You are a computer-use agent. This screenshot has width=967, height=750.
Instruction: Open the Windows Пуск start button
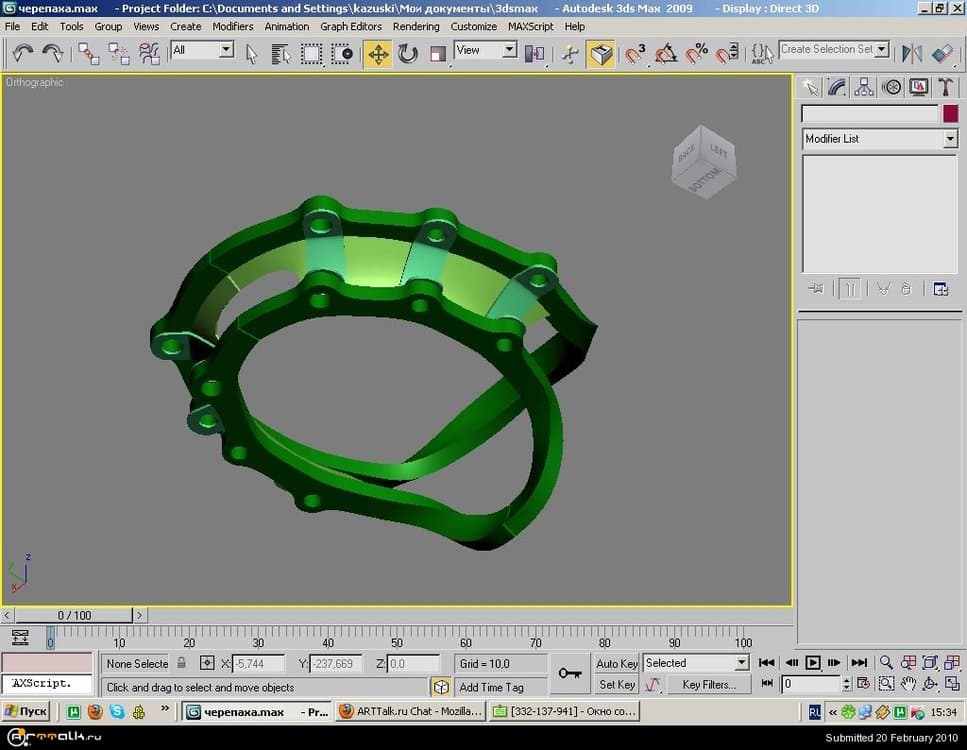click(x=25, y=711)
